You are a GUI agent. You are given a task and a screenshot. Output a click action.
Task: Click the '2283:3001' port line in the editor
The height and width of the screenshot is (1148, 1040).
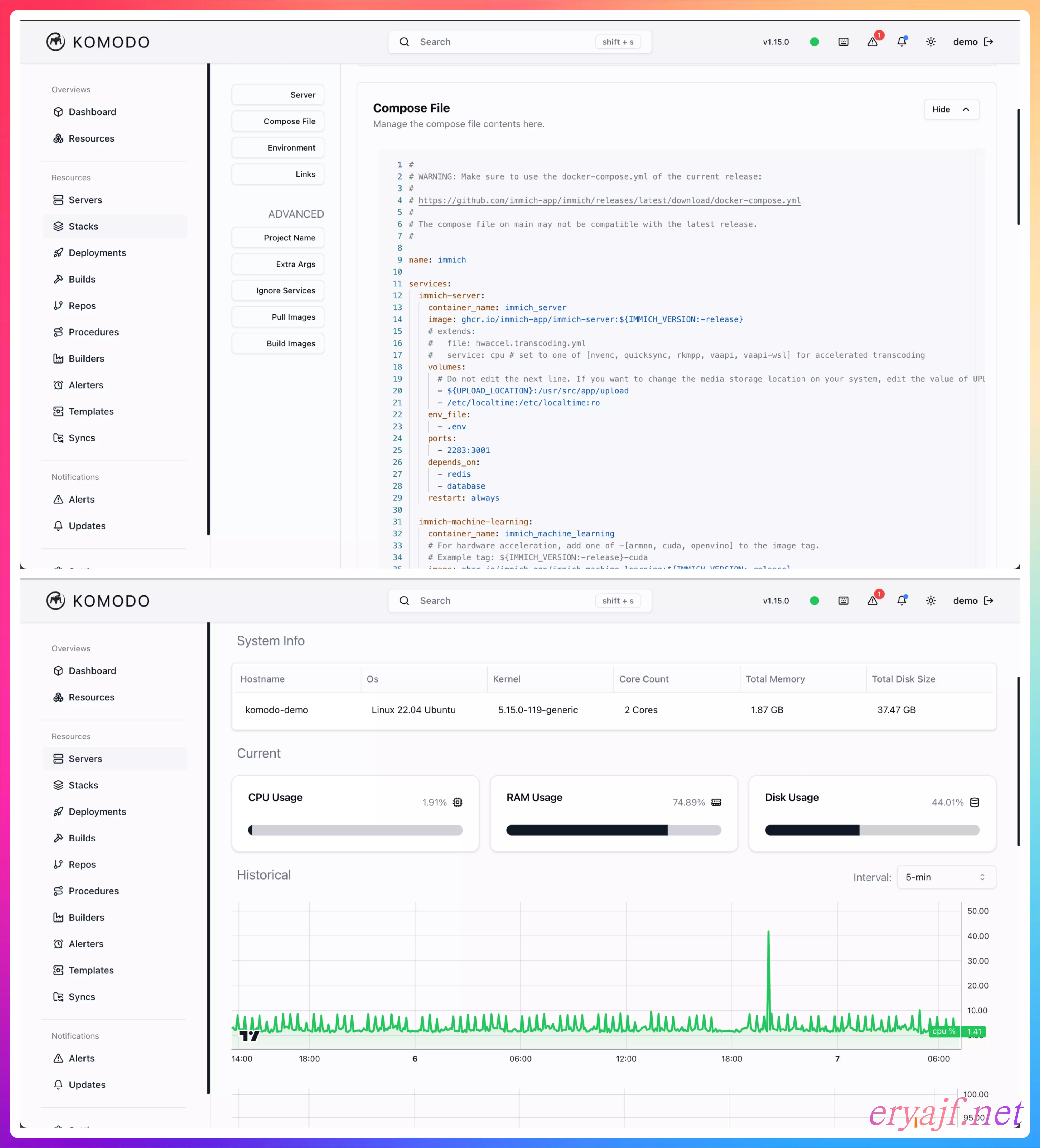(x=468, y=451)
